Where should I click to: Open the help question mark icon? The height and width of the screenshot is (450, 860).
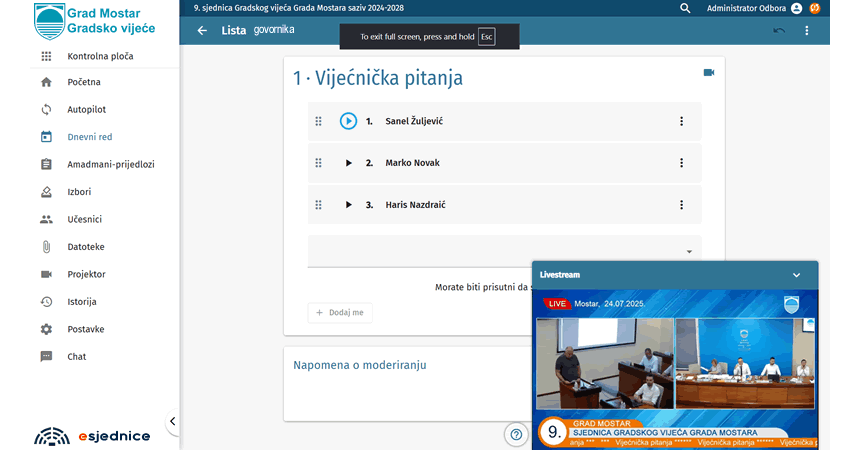(516, 434)
